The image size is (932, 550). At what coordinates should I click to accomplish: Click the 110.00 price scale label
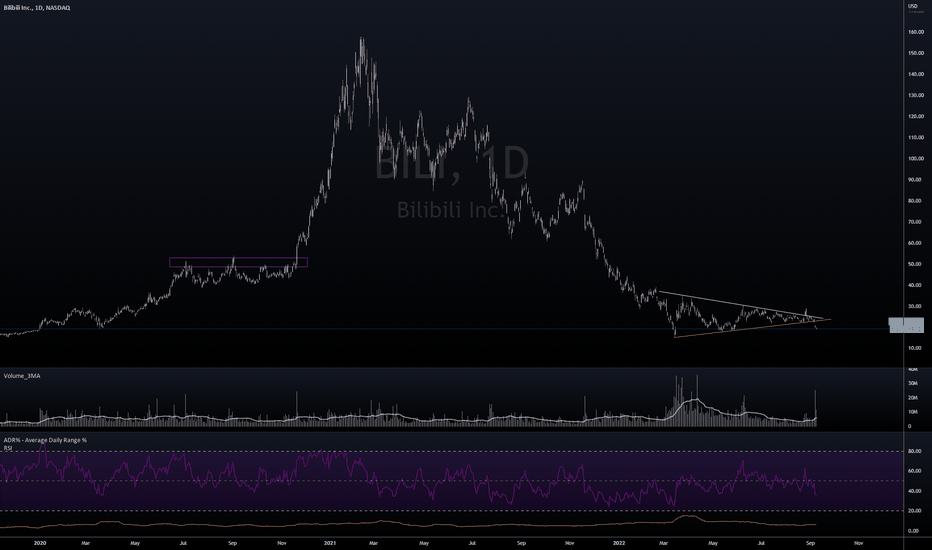tap(915, 137)
